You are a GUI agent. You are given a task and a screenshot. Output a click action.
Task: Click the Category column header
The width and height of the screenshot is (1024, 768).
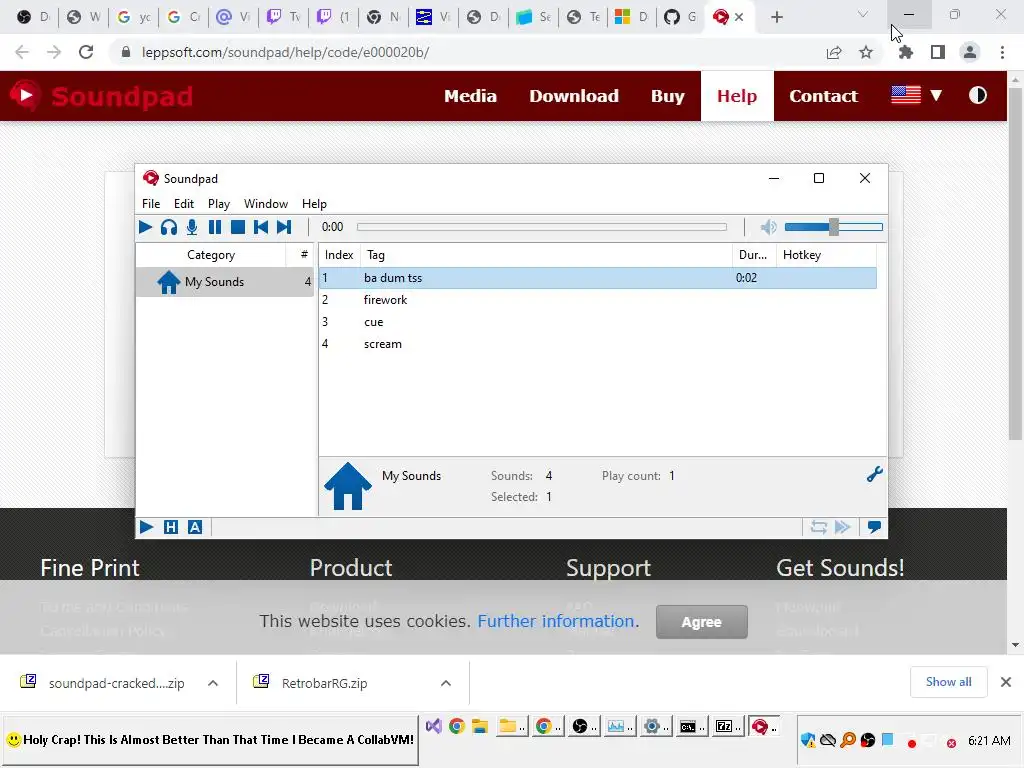click(x=211, y=255)
